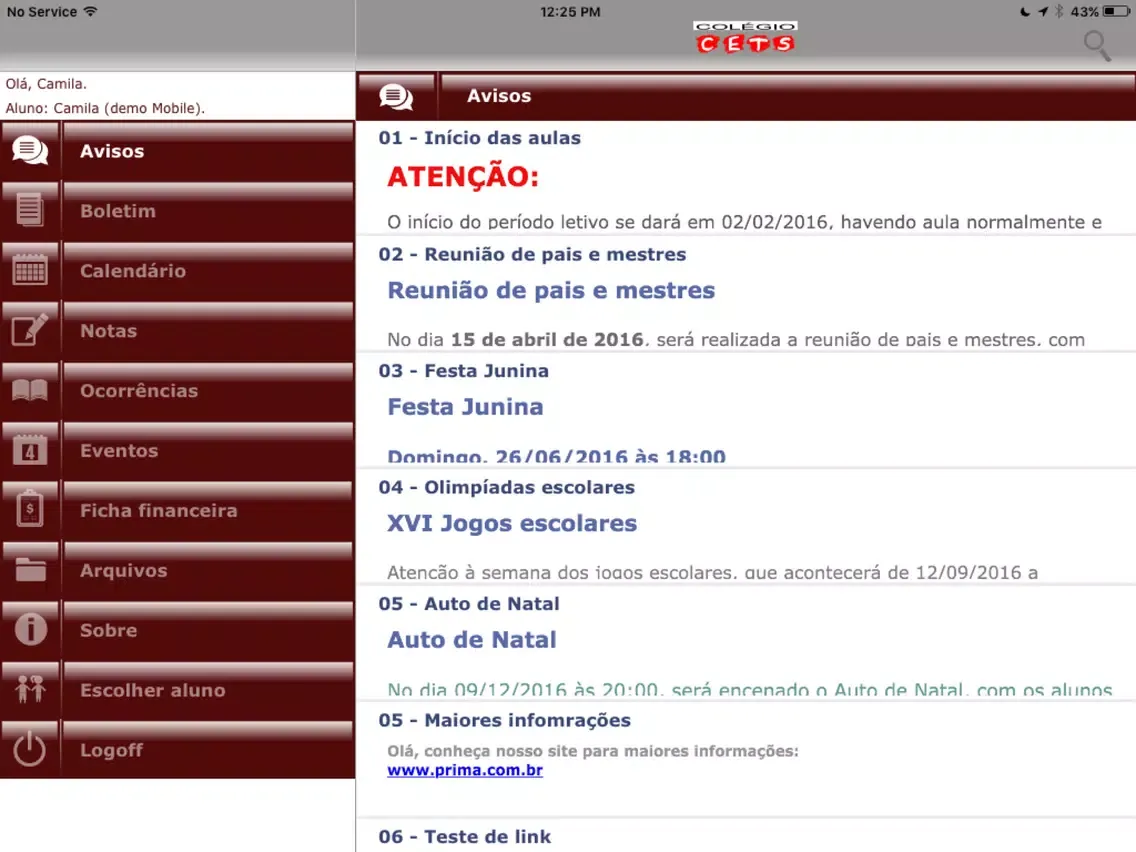Click the Logoff power icon
This screenshot has height=852, width=1136.
[30, 749]
